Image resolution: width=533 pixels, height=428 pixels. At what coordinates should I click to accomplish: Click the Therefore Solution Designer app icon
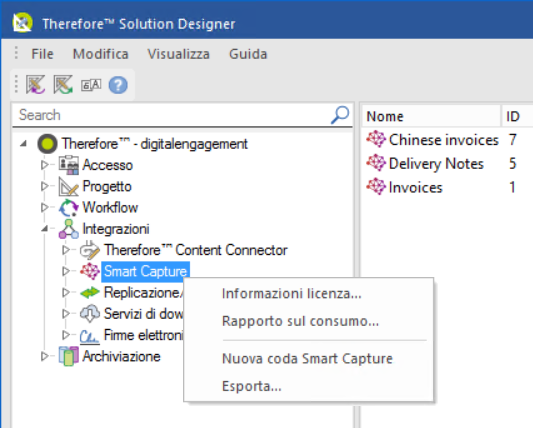click(22, 23)
